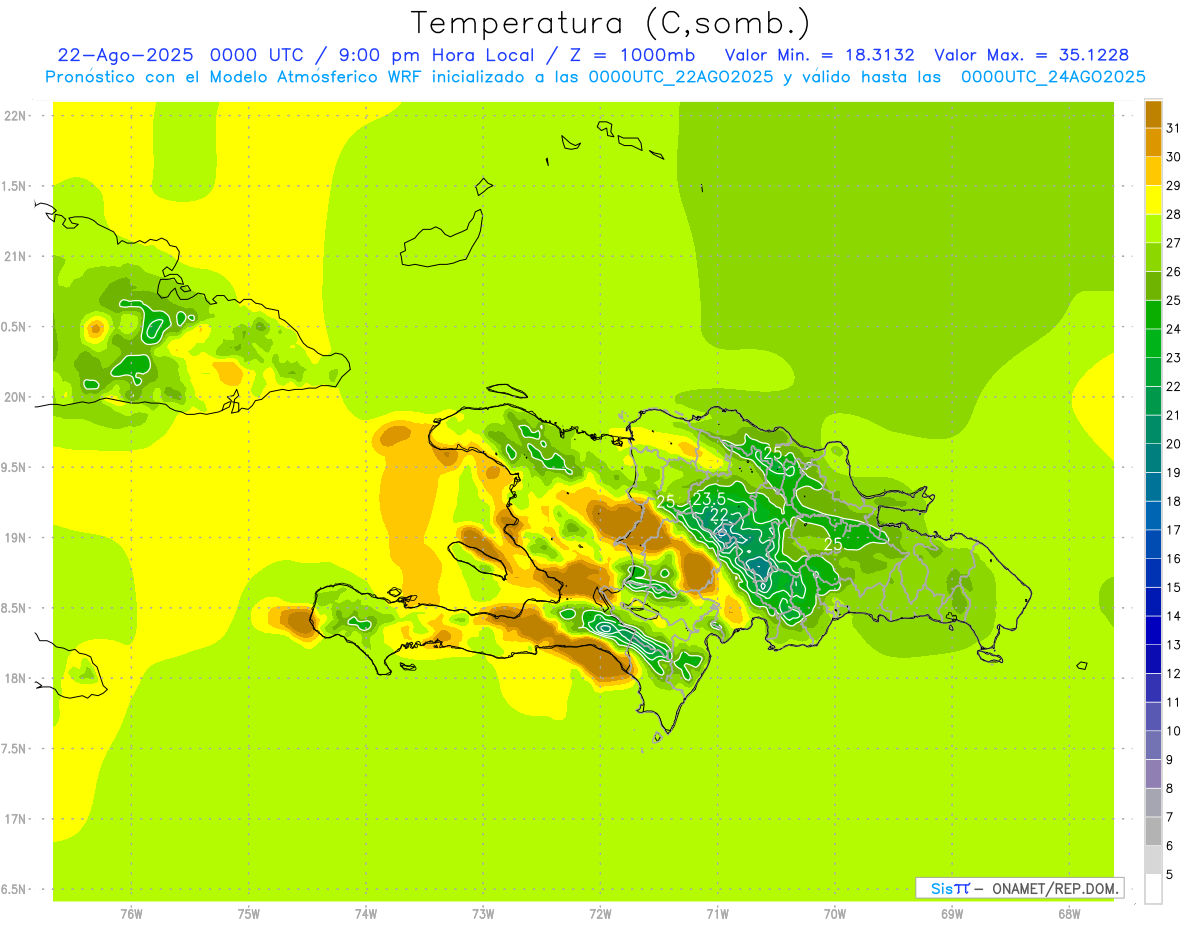Click the "75W" longitude label
Viewport: 1200px width, 927px height.
(x=249, y=914)
